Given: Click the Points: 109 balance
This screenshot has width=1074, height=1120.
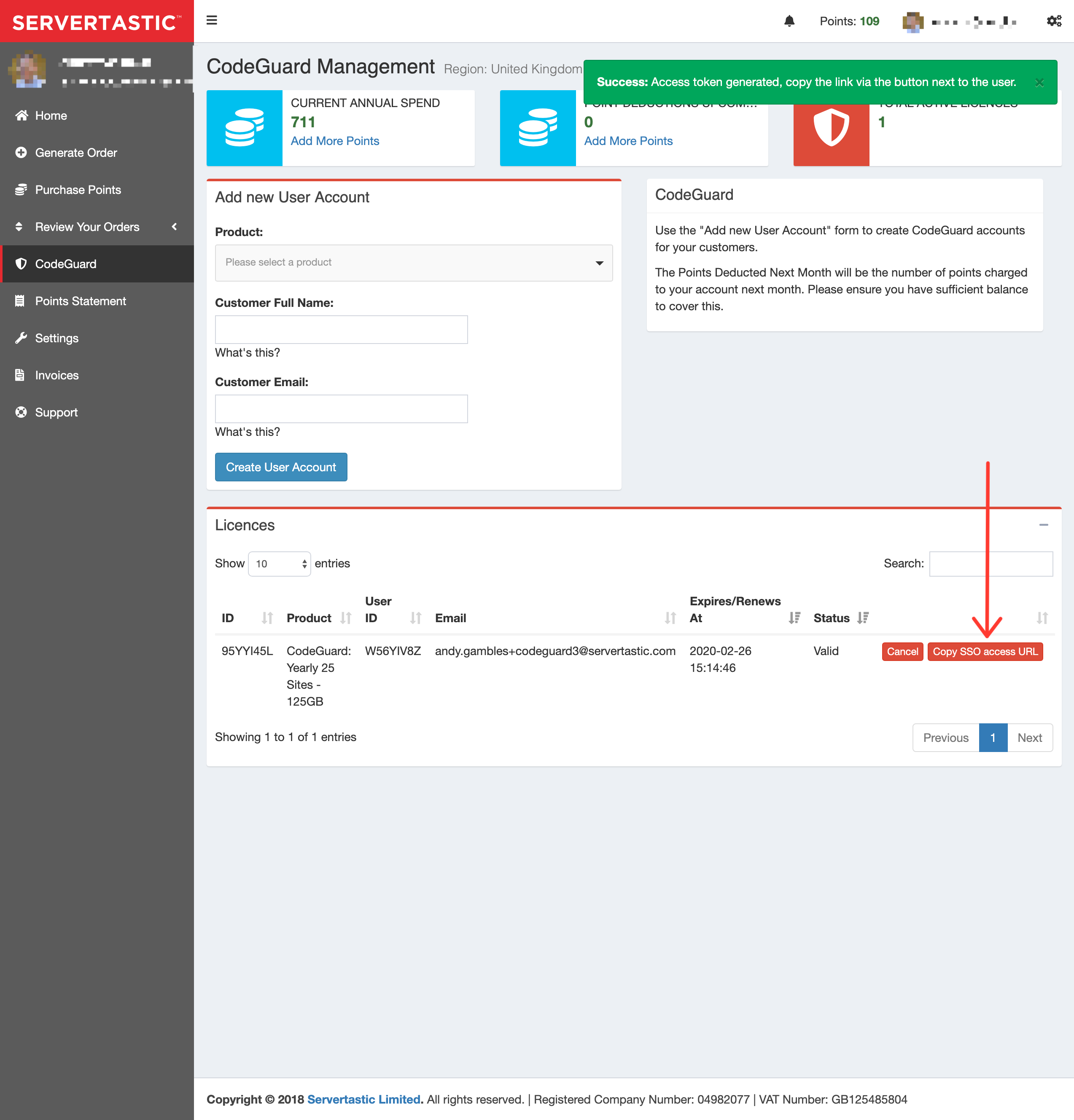Looking at the screenshot, I should (x=849, y=21).
